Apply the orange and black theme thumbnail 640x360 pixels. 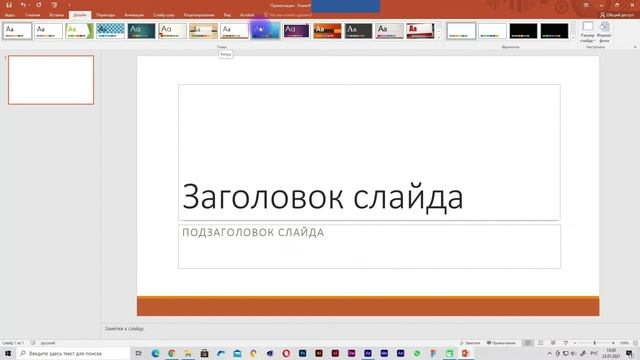327,31
